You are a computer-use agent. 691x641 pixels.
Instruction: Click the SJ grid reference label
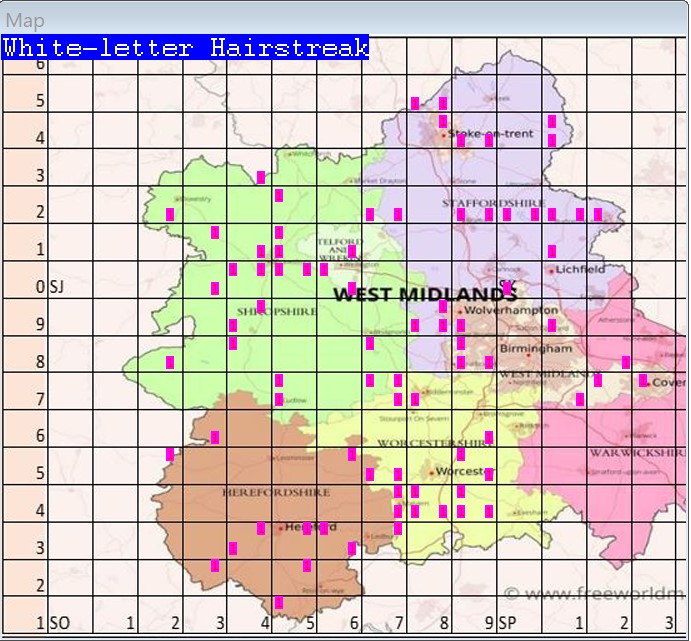point(57,287)
